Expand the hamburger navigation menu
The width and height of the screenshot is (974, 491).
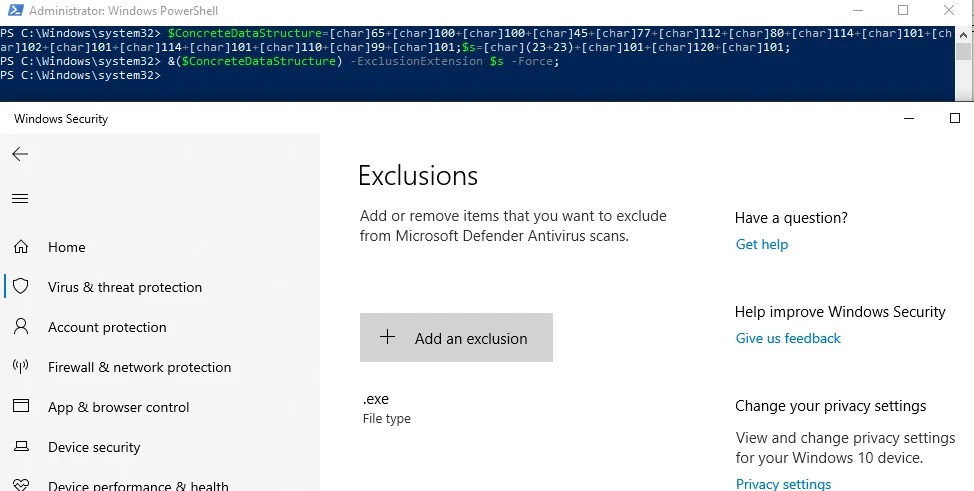20,198
